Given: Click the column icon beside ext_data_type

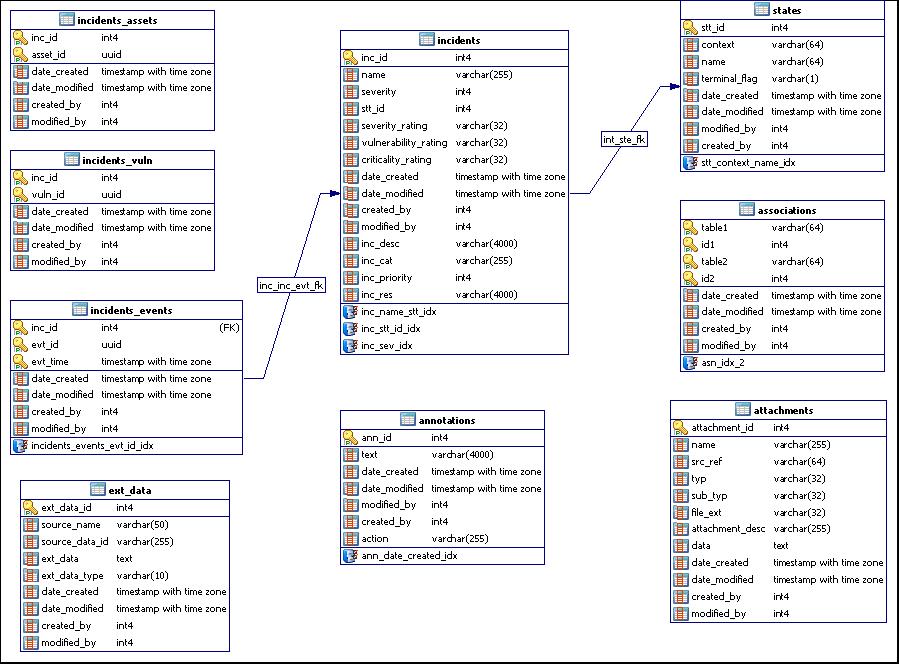Looking at the screenshot, I should [31, 575].
